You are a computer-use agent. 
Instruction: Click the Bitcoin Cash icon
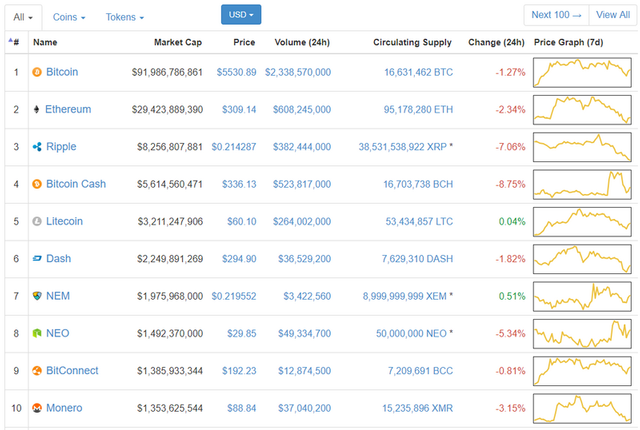click(x=38, y=184)
